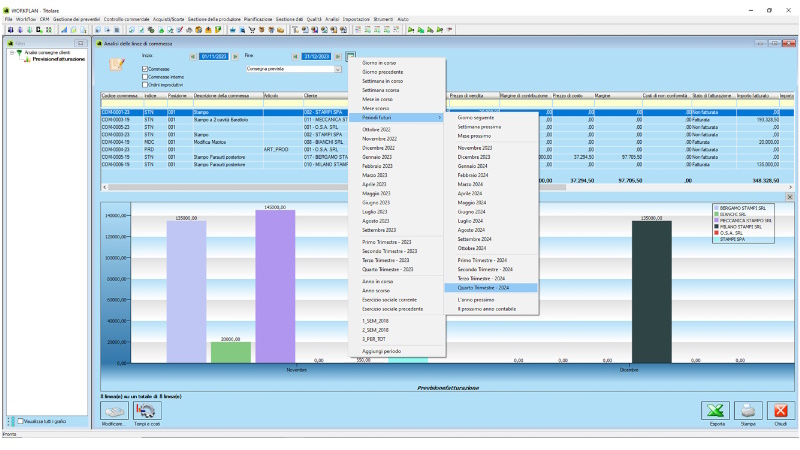Open the Pianificazione menu
Screen dimensions: 800x450
pyautogui.click(x=258, y=19)
